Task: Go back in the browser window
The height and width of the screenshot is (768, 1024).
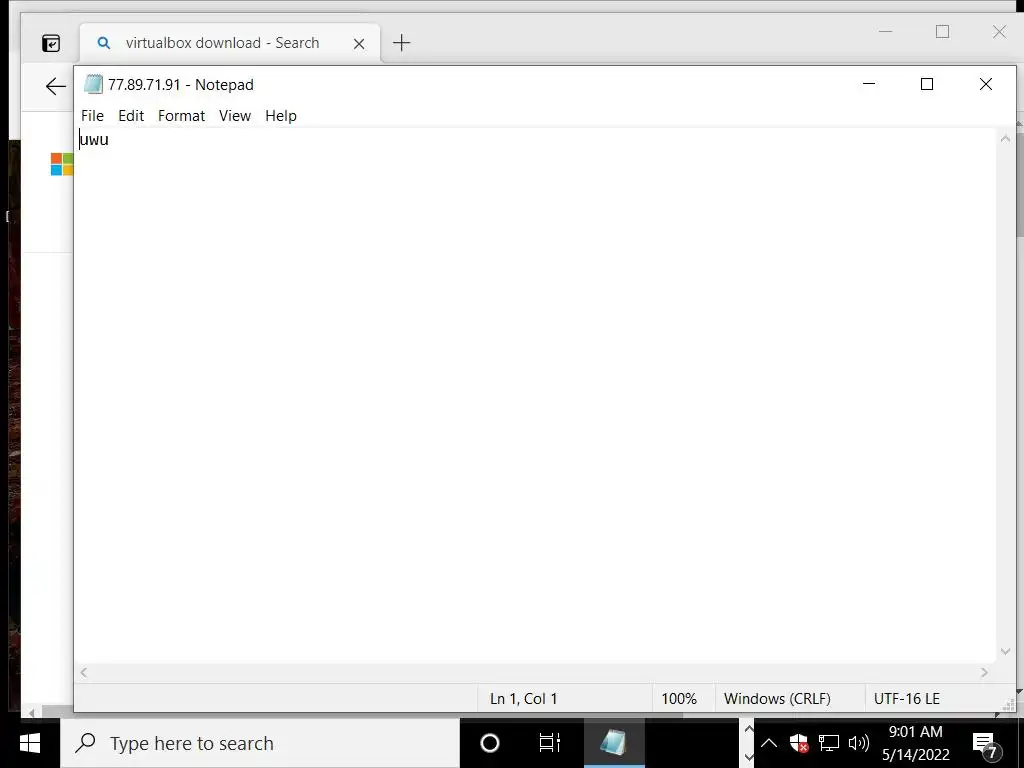Action: click(56, 86)
